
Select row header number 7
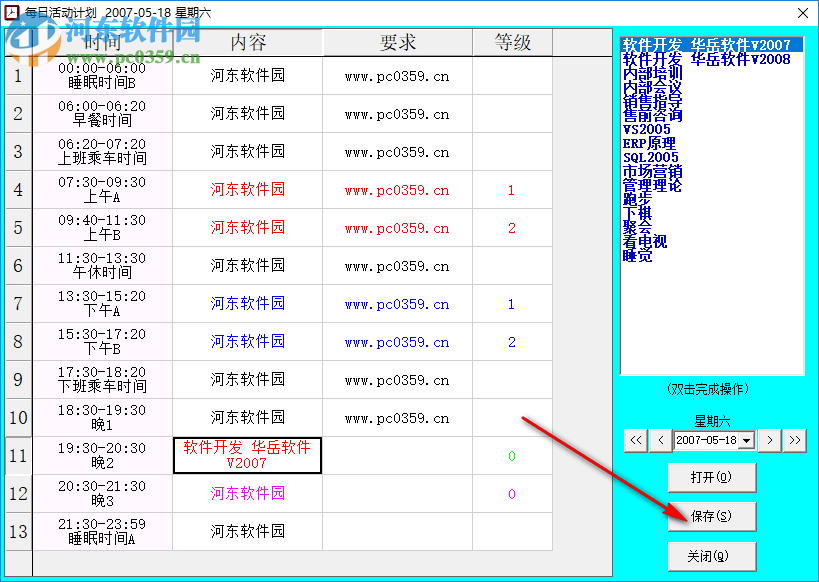pyautogui.click(x=18, y=304)
